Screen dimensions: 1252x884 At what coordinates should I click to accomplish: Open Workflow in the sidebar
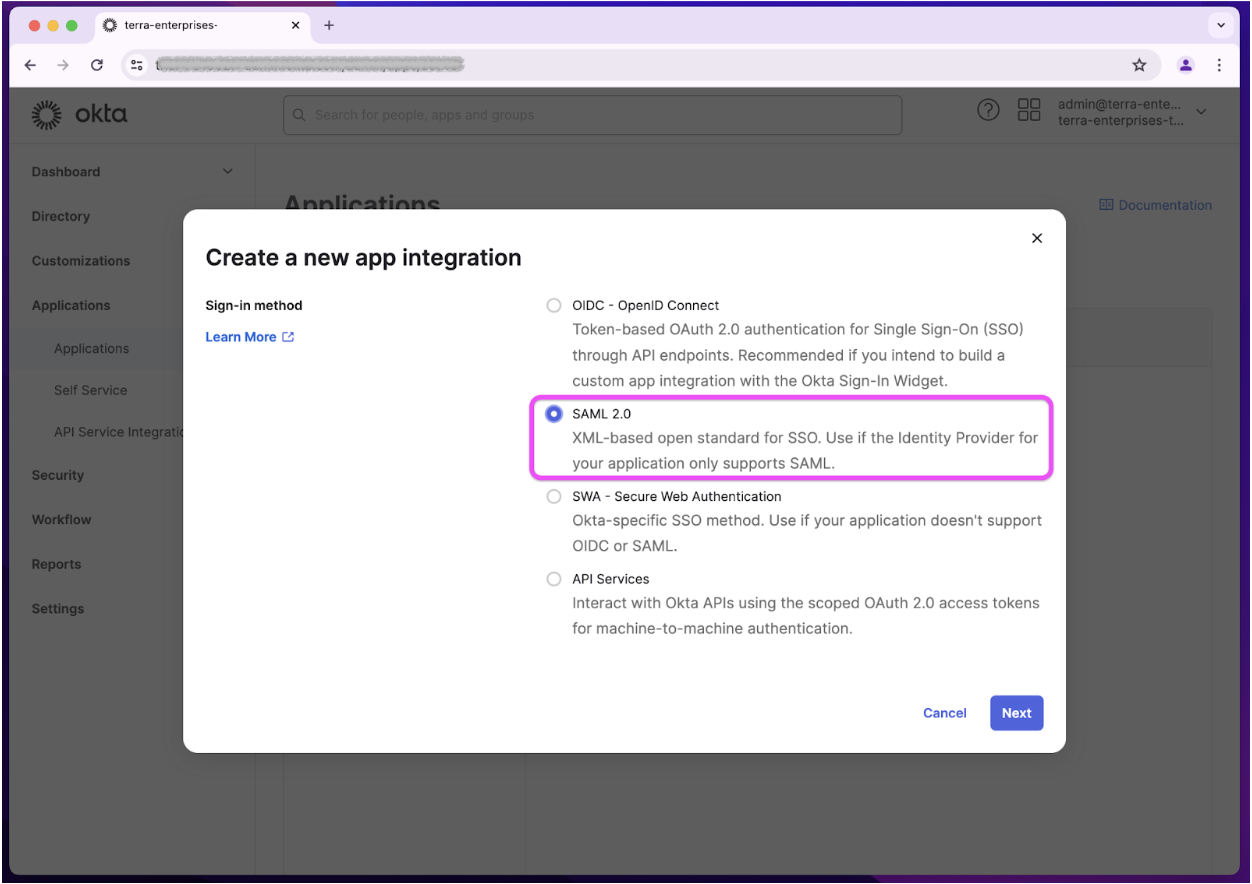[x=61, y=520]
